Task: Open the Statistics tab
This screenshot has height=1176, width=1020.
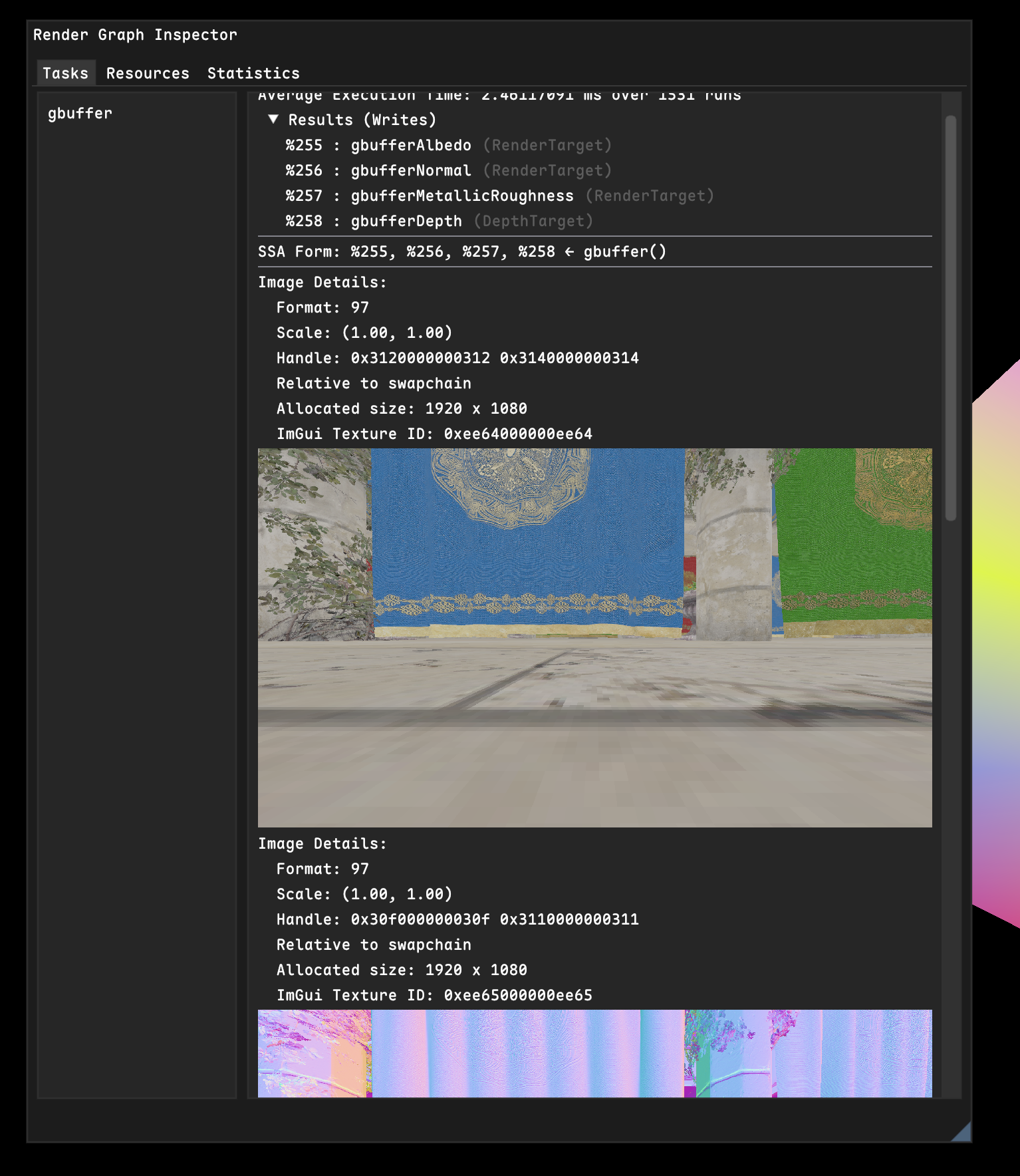Action: (253, 73)
